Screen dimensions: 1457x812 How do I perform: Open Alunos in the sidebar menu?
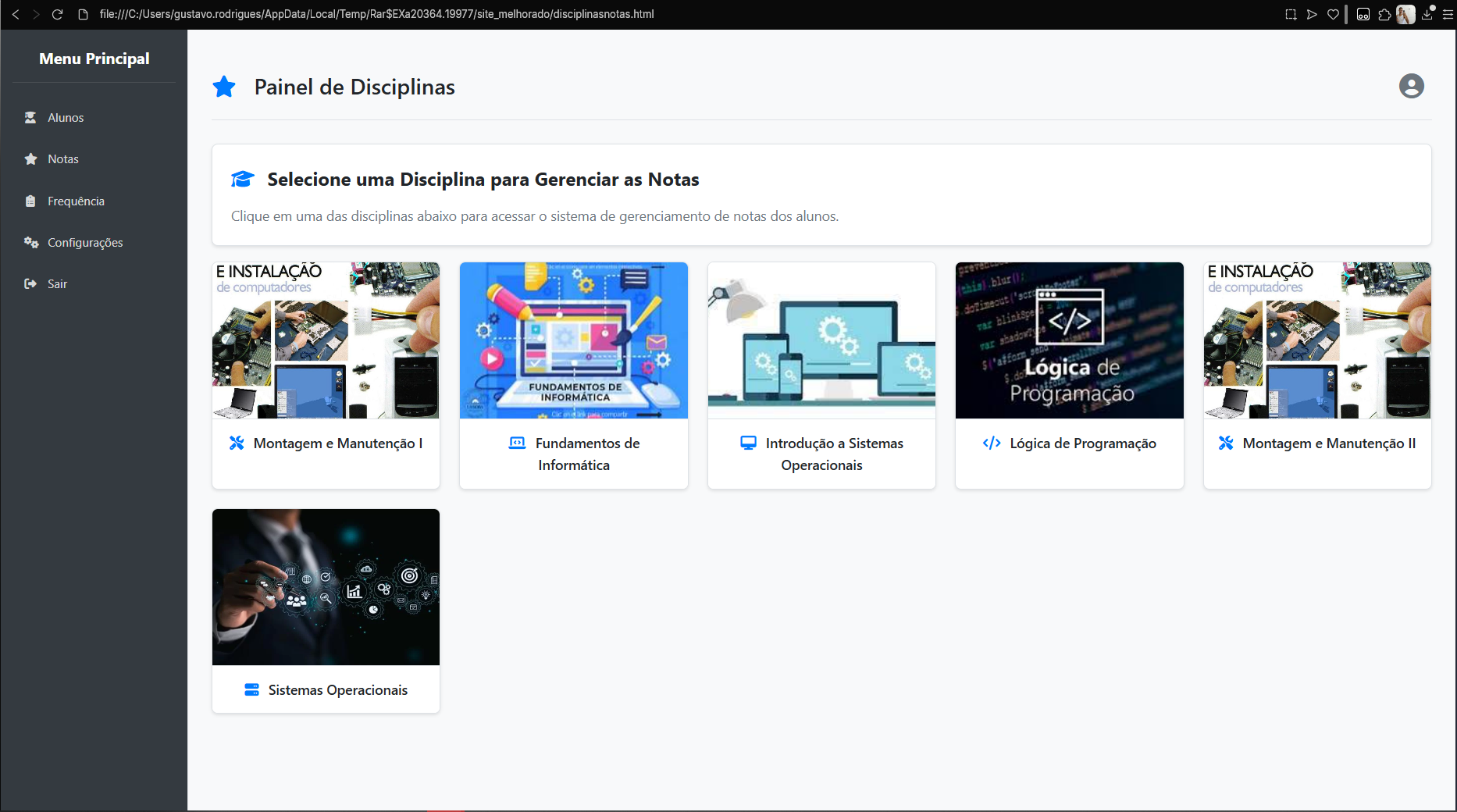[x=66, y=118]
